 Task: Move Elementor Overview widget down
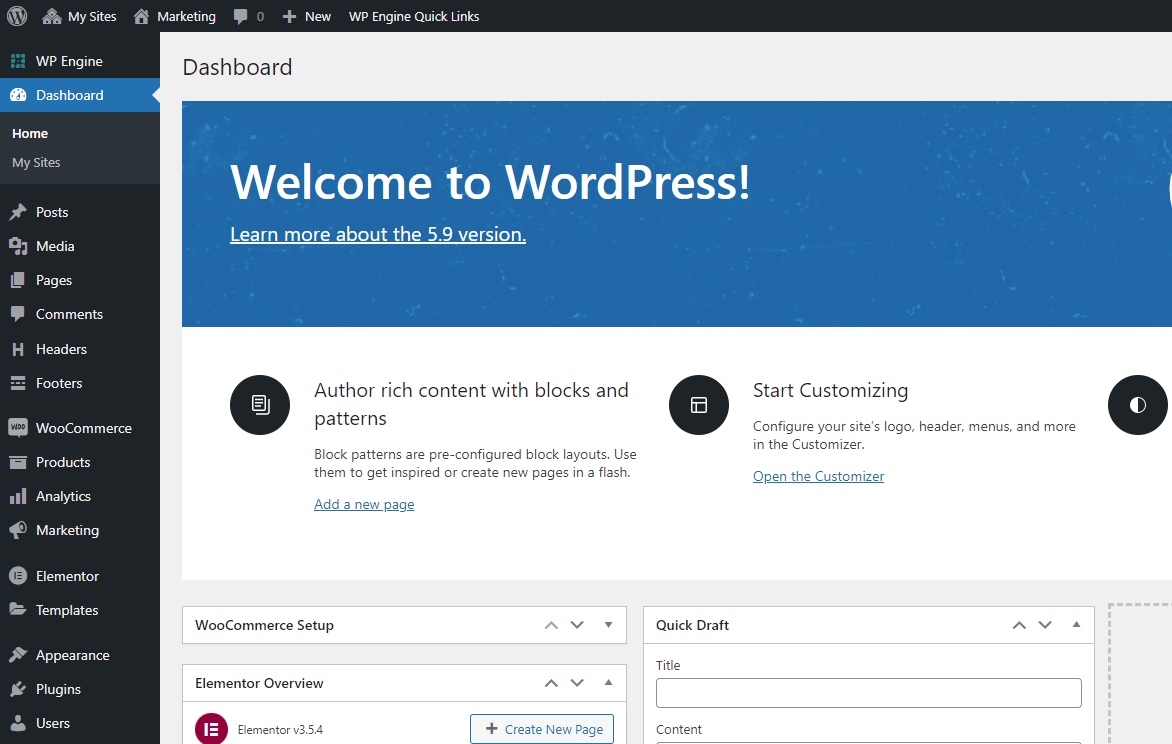[577, 683]
